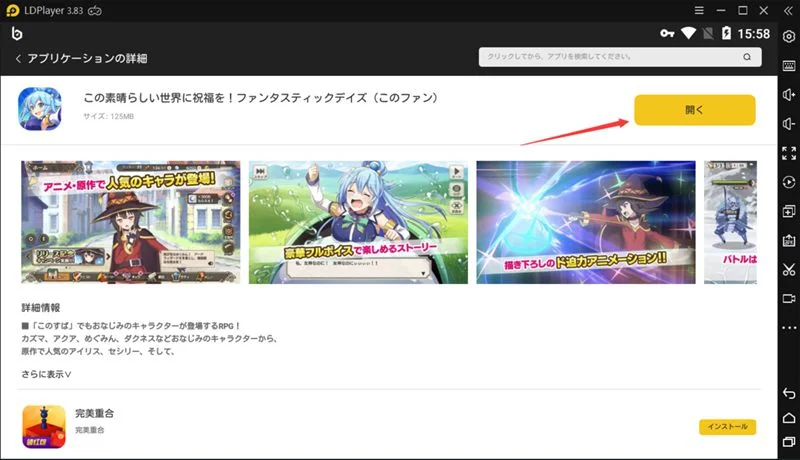Minimize the LDPlayer window
The width and height of the screenshot is (800, 460).
point(721,10)
